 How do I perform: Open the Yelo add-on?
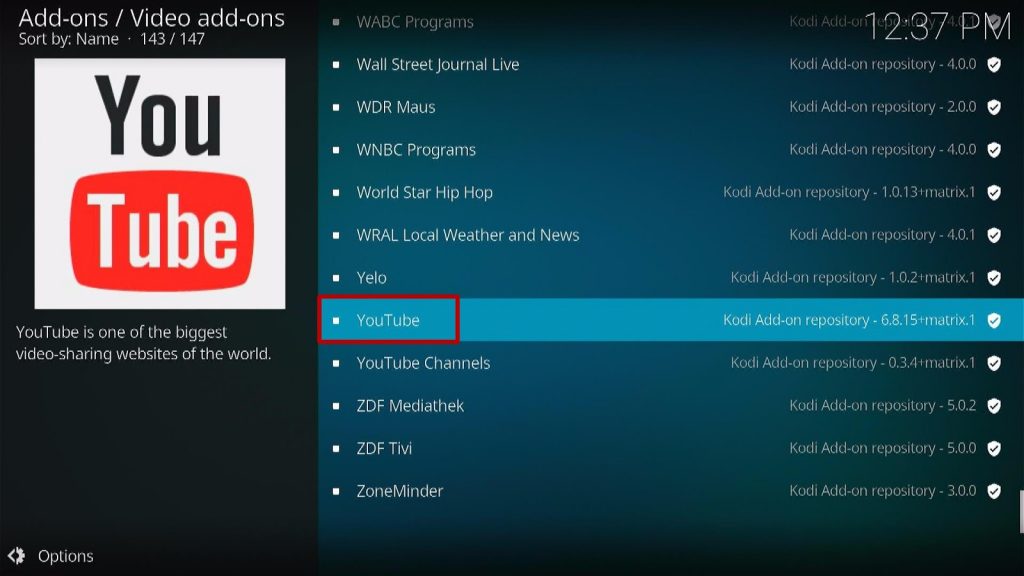671,278
